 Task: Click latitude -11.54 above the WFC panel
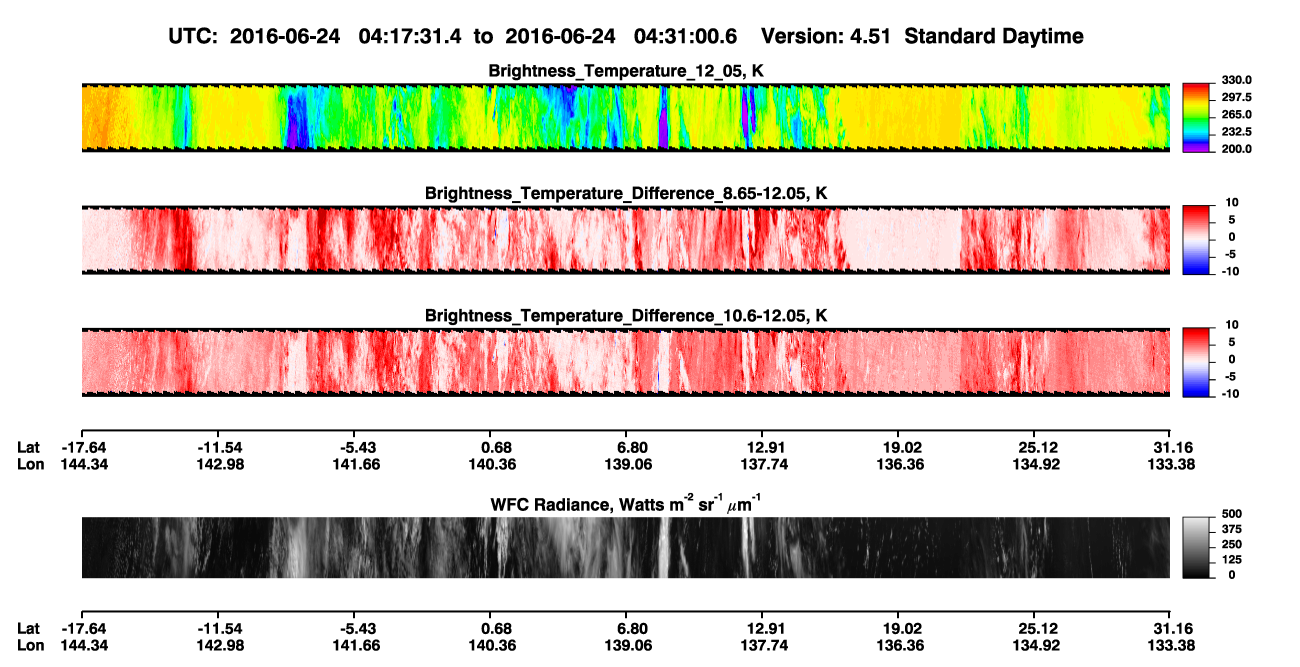pyautogui.click(x=221, y=447)
